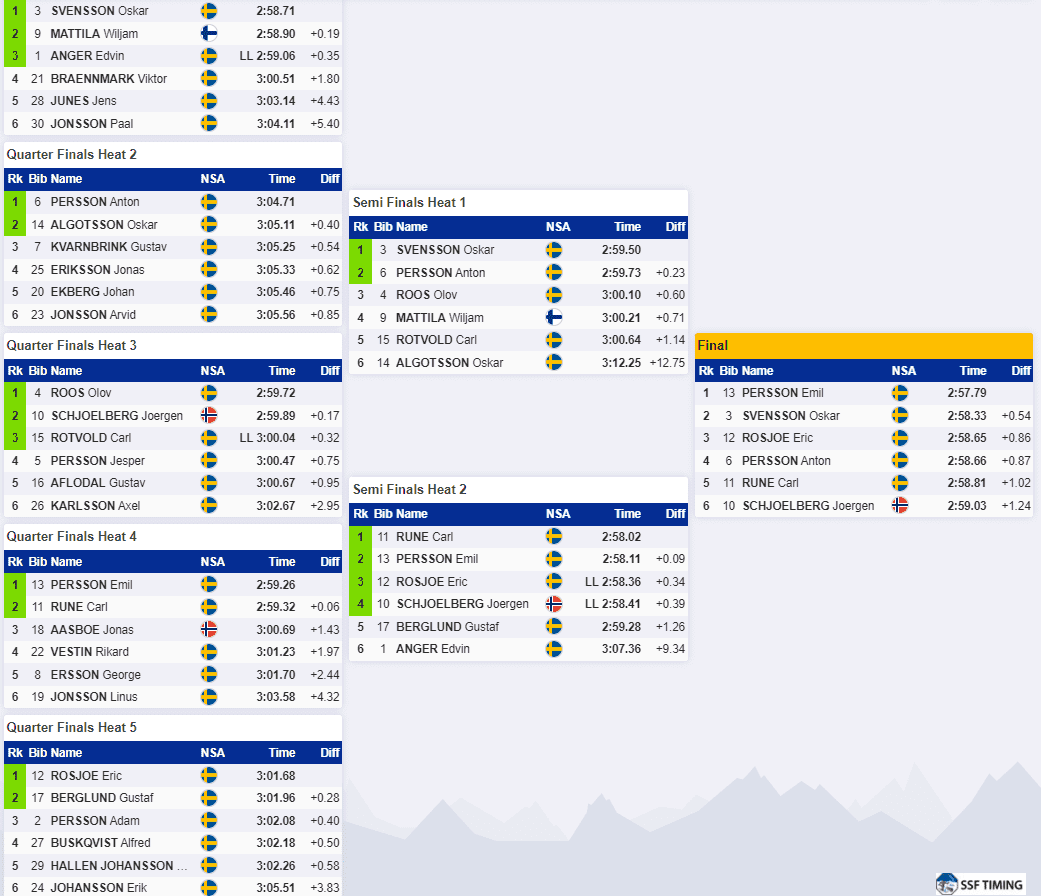This screenshot has height=896, width=1041.
Task: Open the Final heat header
Action: pos(864,345)
